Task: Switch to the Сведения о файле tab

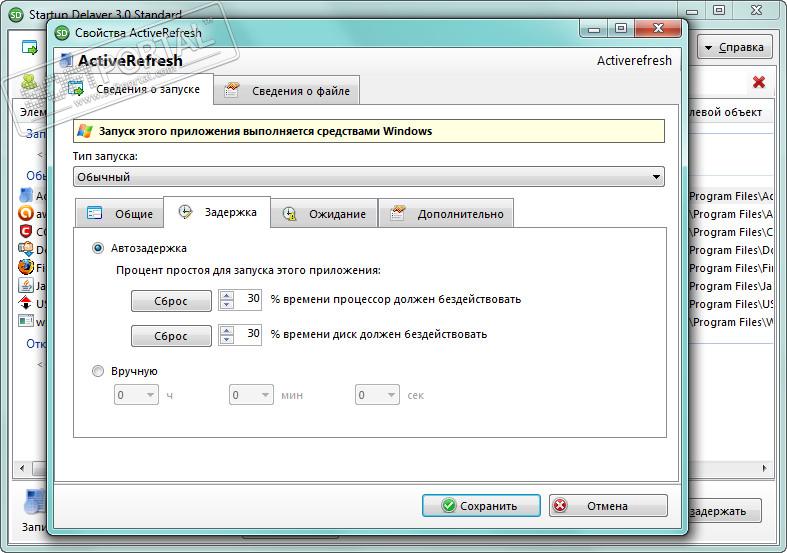Action: tap(287, 90)
